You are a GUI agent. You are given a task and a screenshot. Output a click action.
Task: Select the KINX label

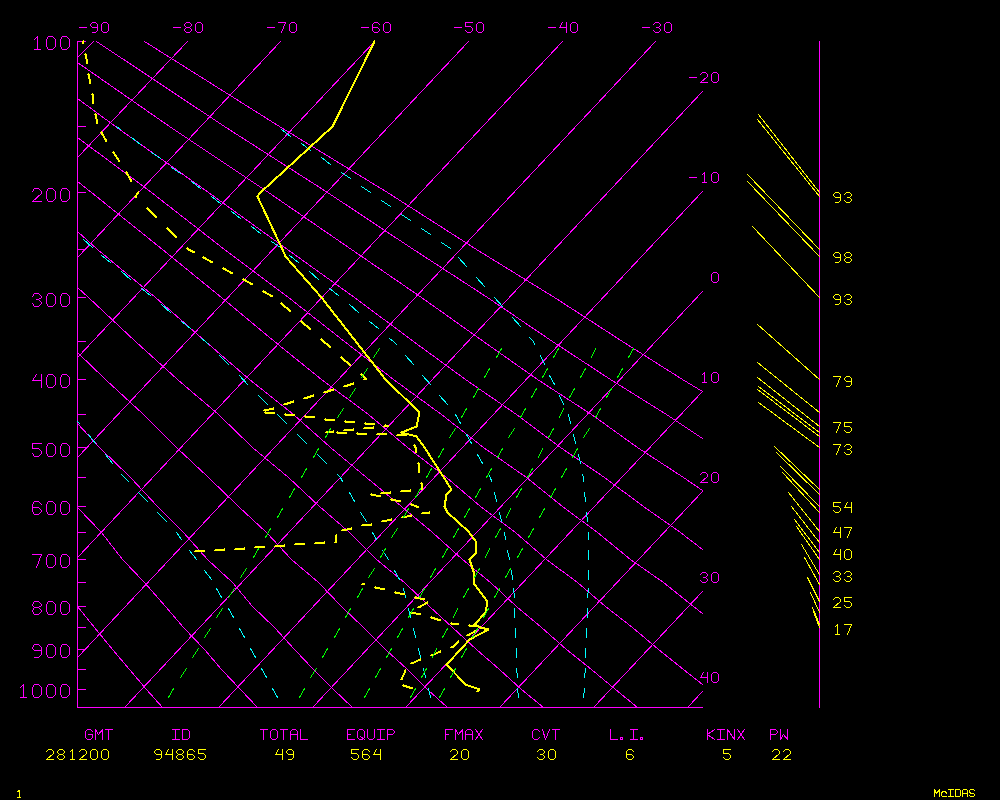[726, 735]
